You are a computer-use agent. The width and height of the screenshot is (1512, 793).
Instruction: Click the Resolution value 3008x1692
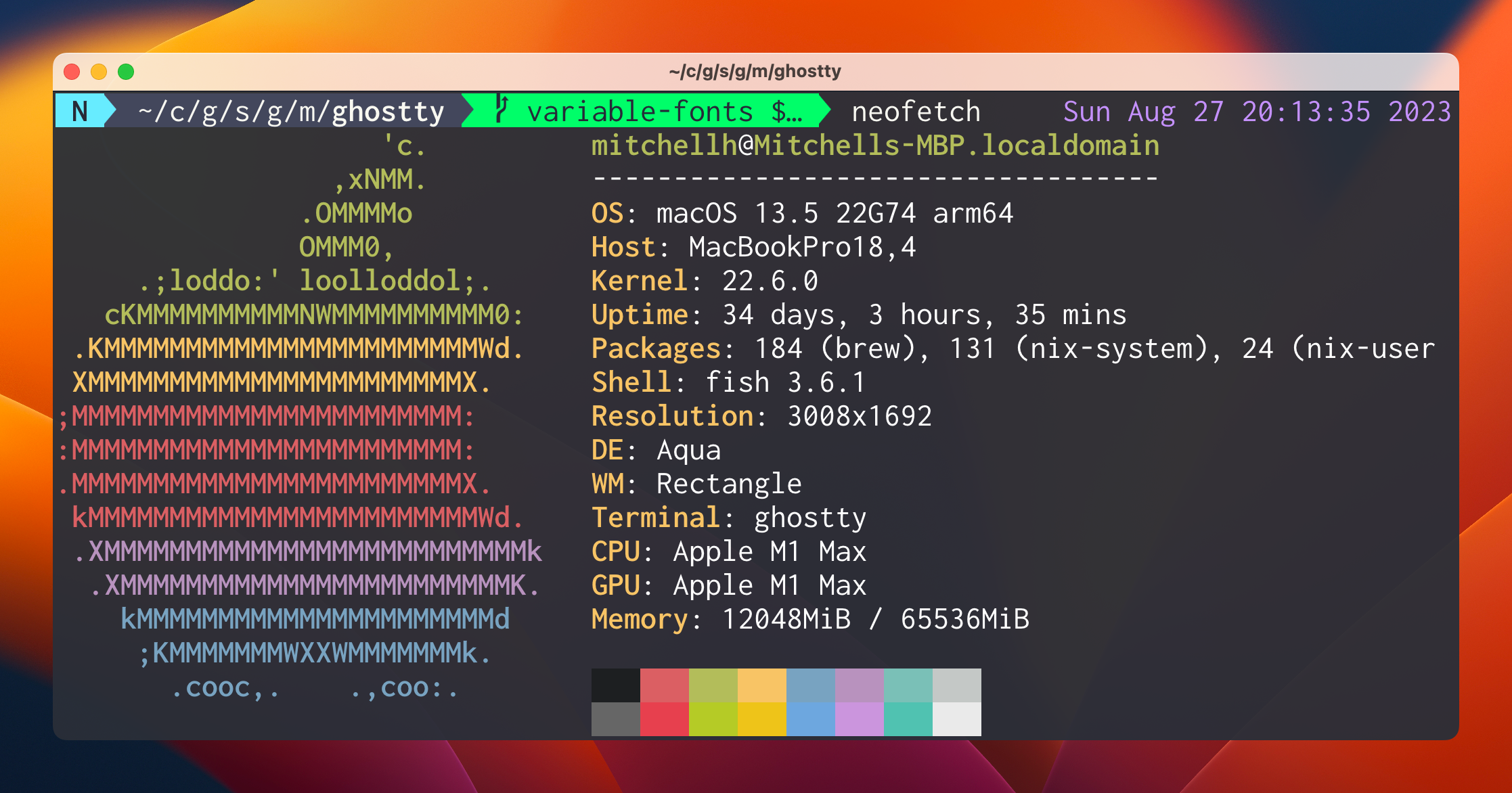pyautogui.click(x=860, y=416)
